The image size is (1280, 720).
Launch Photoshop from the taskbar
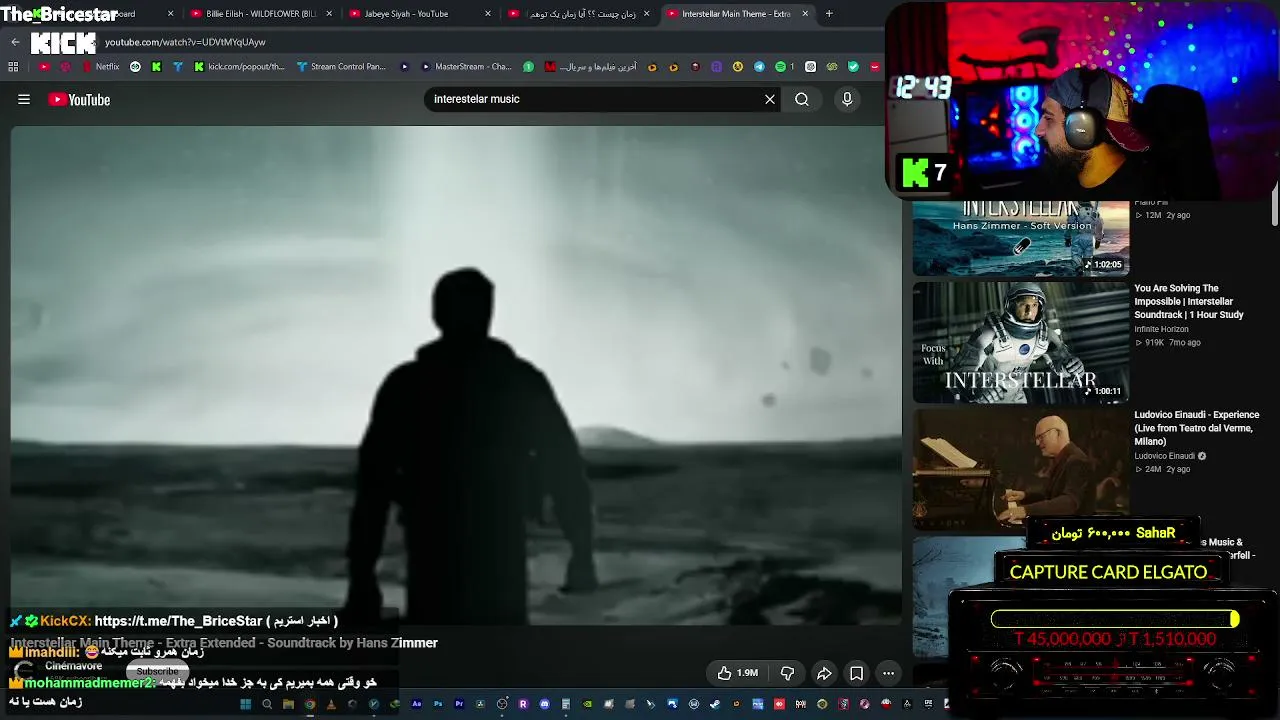[x=438, y=704]
